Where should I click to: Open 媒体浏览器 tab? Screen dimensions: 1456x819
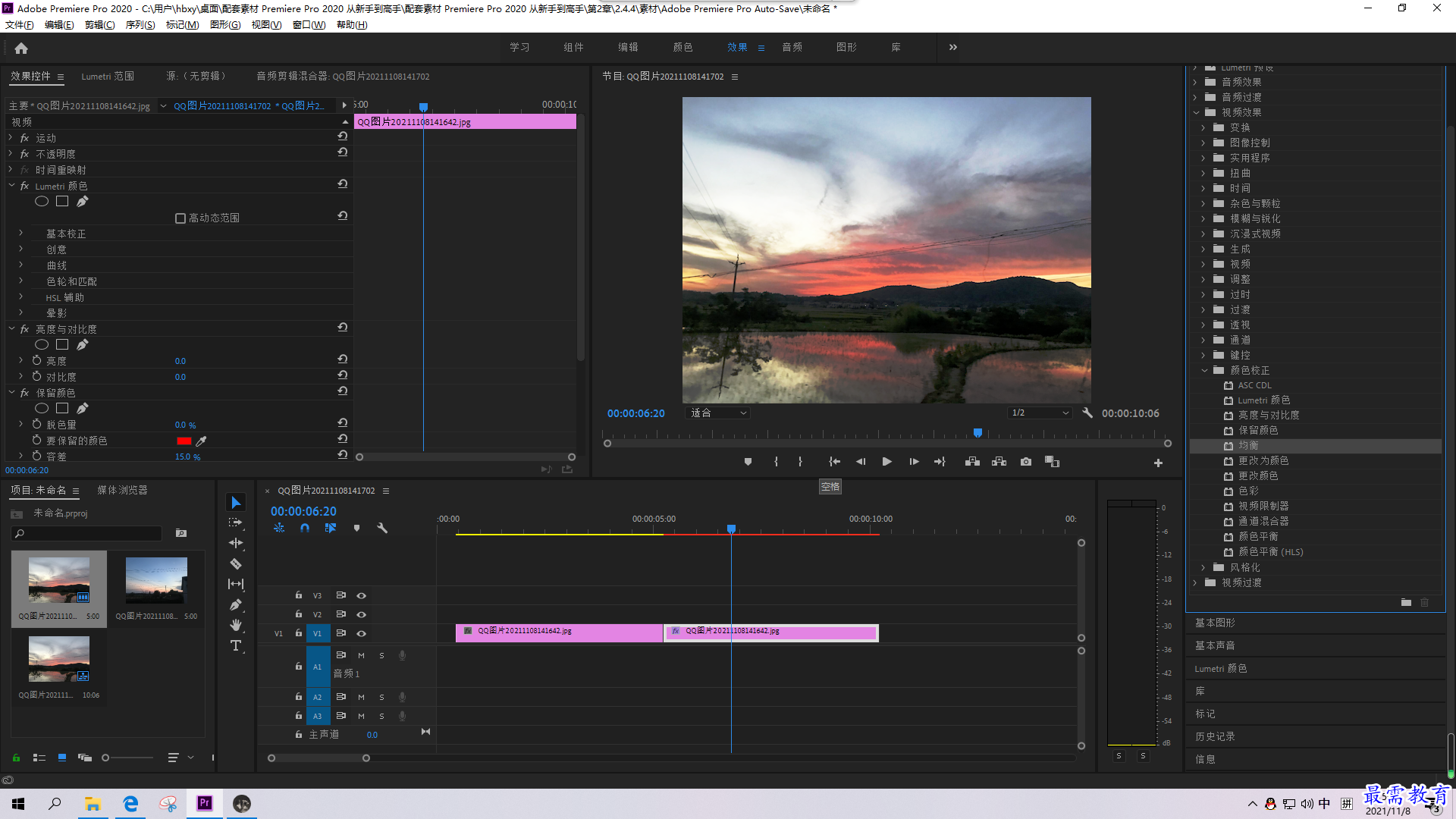[122, 490]
